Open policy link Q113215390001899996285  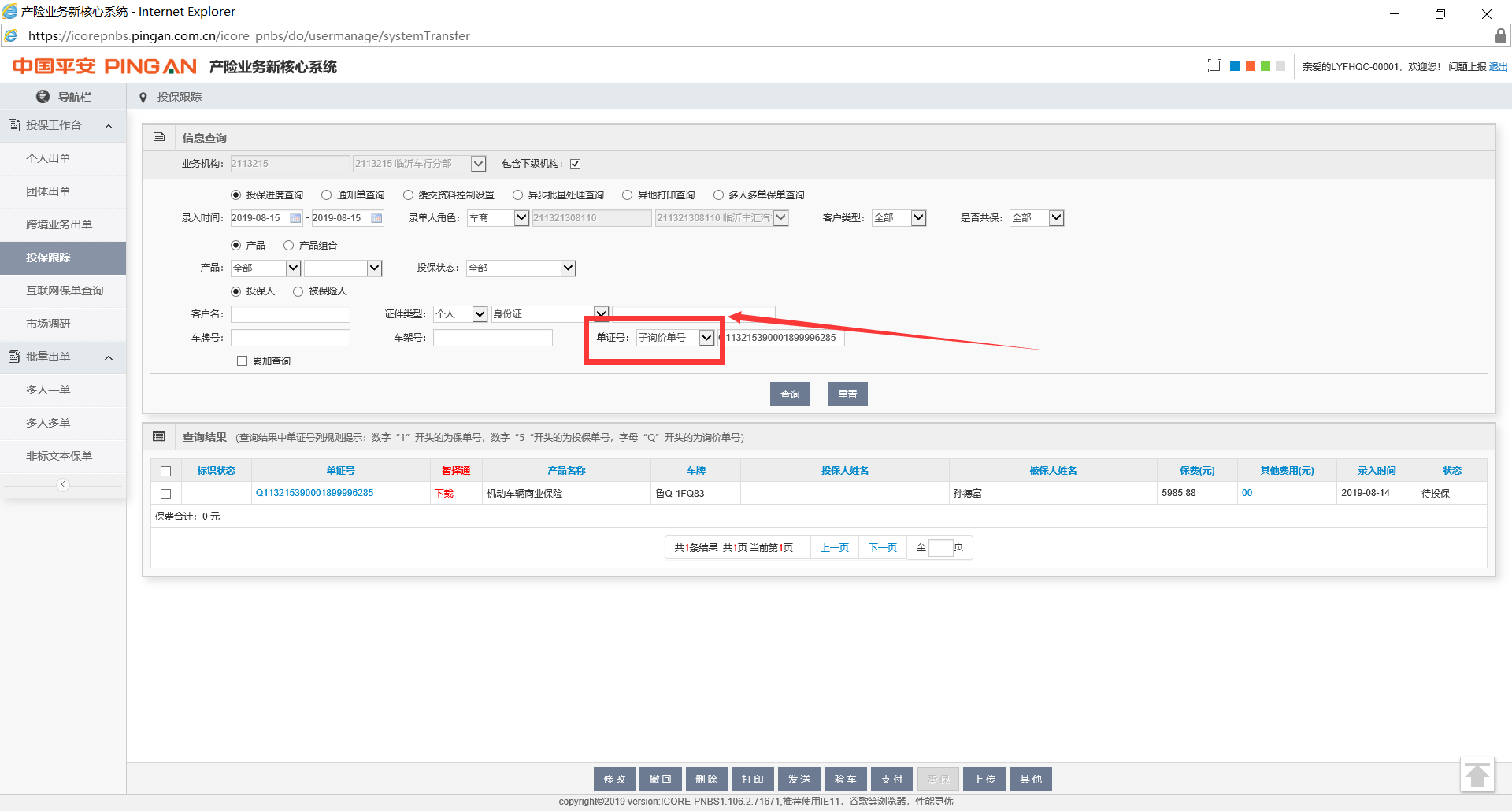pyautogui.click(x=314, y=493)
